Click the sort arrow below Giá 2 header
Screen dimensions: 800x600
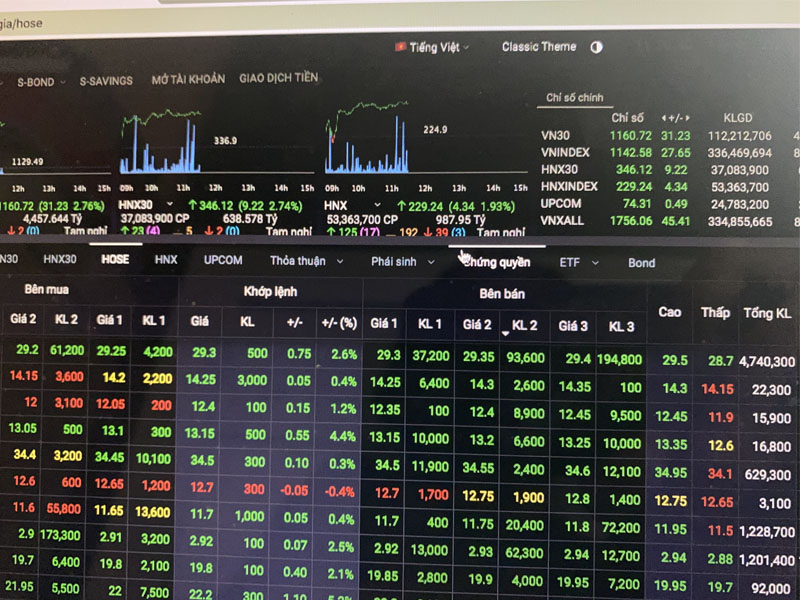tap(505, 334)
